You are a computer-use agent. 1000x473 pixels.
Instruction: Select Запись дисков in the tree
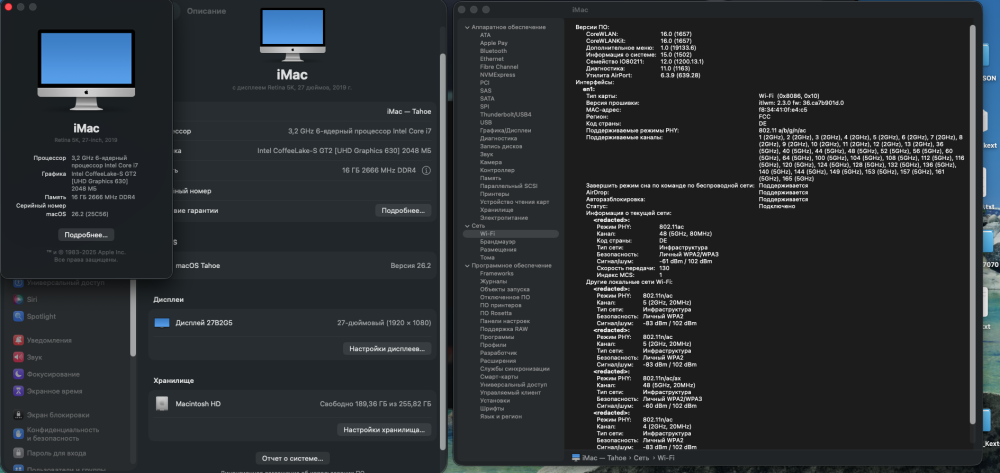(501, 147)
